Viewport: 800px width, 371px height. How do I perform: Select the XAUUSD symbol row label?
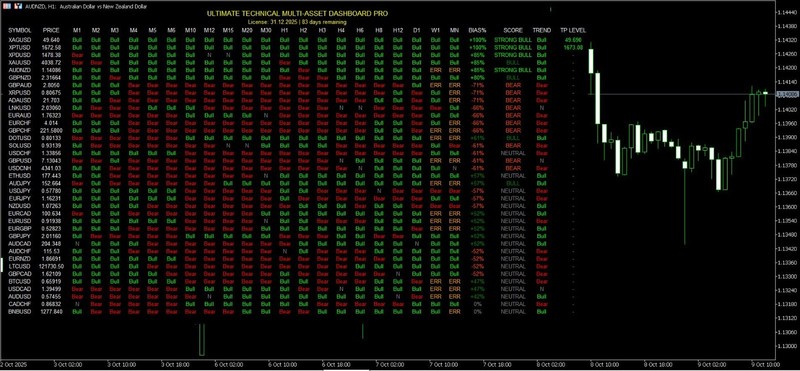click(x=19, y=62)
